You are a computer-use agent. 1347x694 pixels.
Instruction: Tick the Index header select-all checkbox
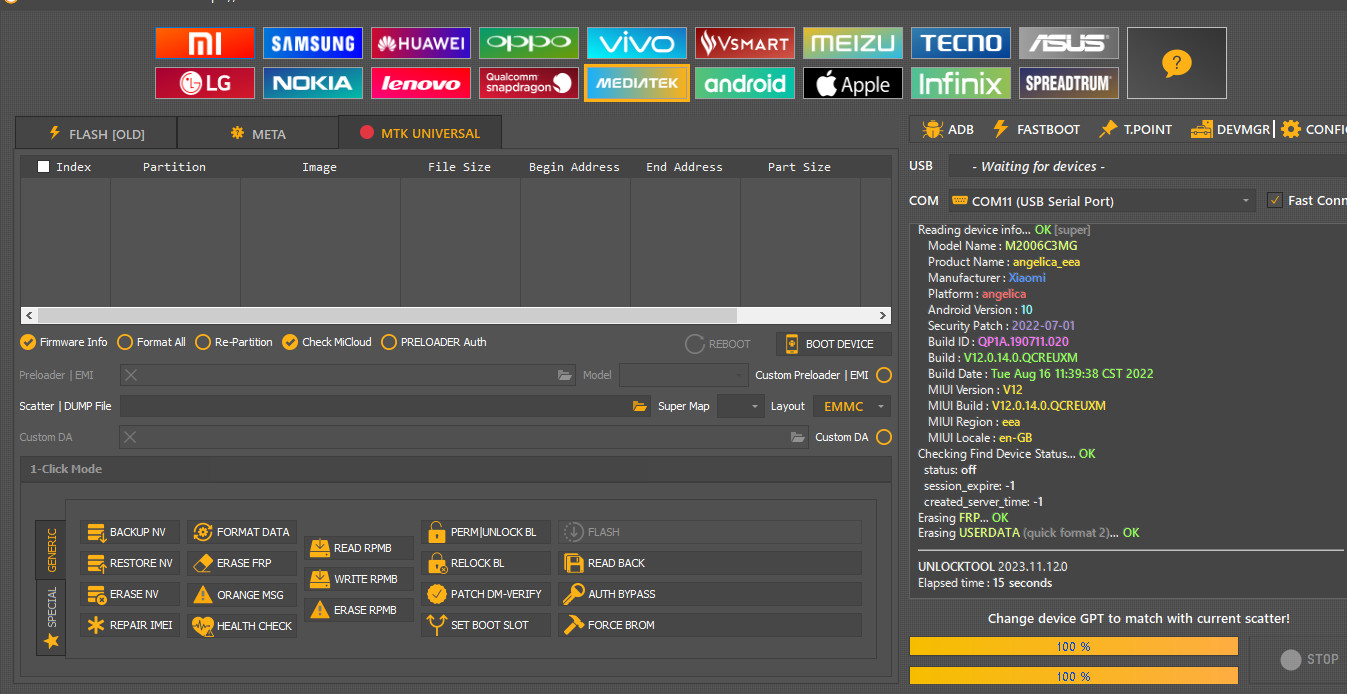pos(43,167)
